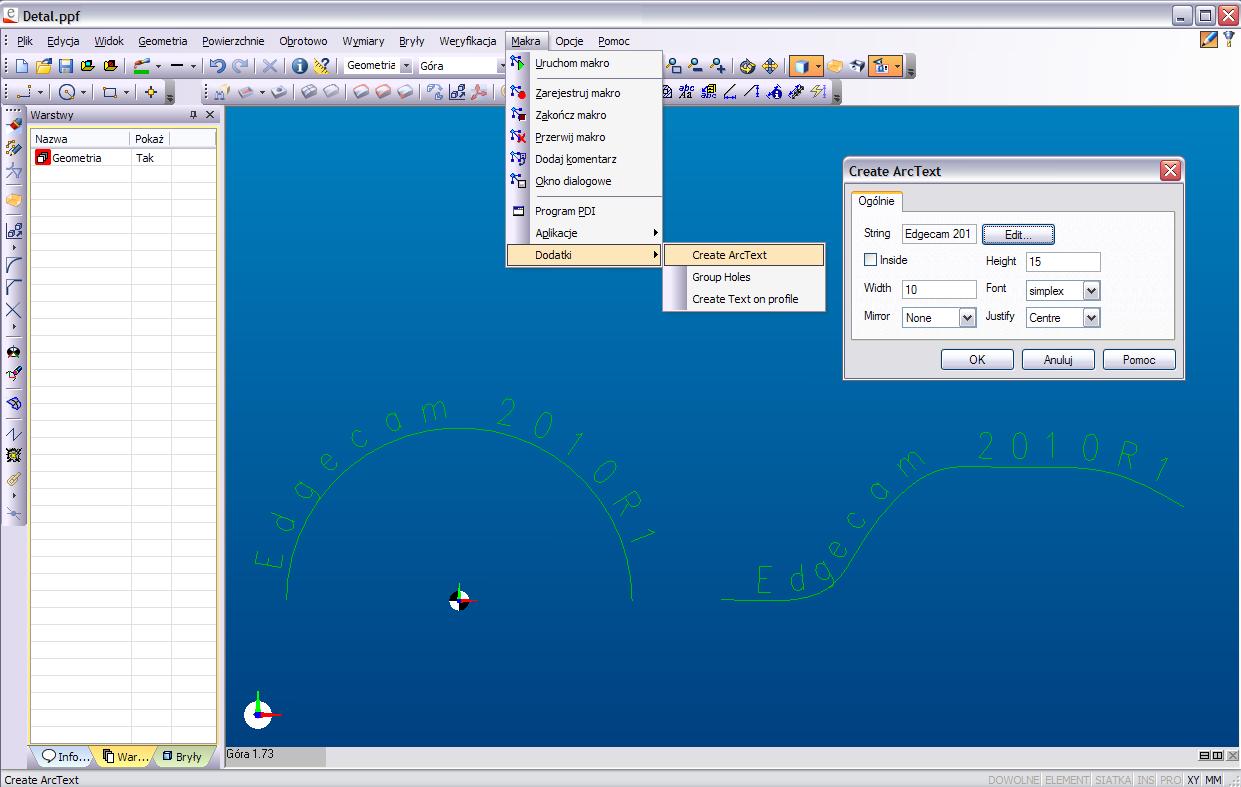The image size is (1241, 787).
Task: Click the OK button in Create ArcText
Action: pos(977,360)
